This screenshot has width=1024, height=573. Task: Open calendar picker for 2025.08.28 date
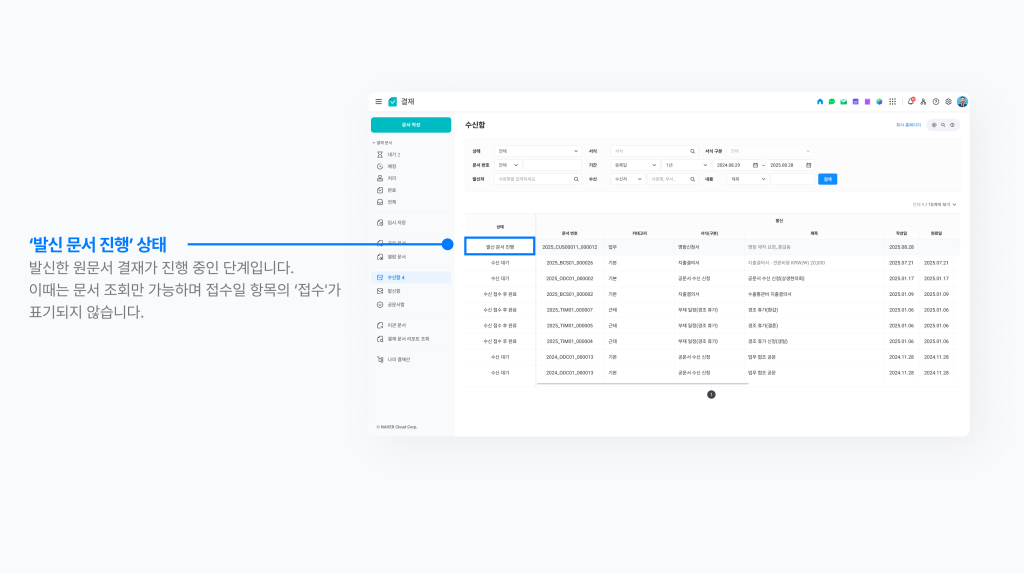click(x=808, y=165)
